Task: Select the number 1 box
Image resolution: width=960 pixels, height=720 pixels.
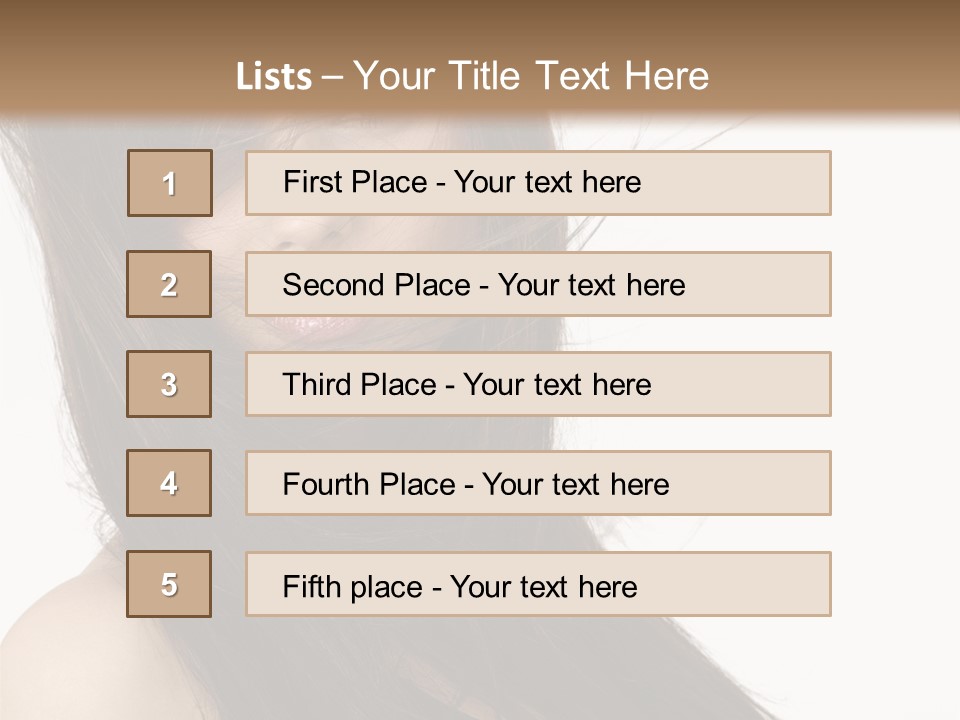Action: pos(170,183)
